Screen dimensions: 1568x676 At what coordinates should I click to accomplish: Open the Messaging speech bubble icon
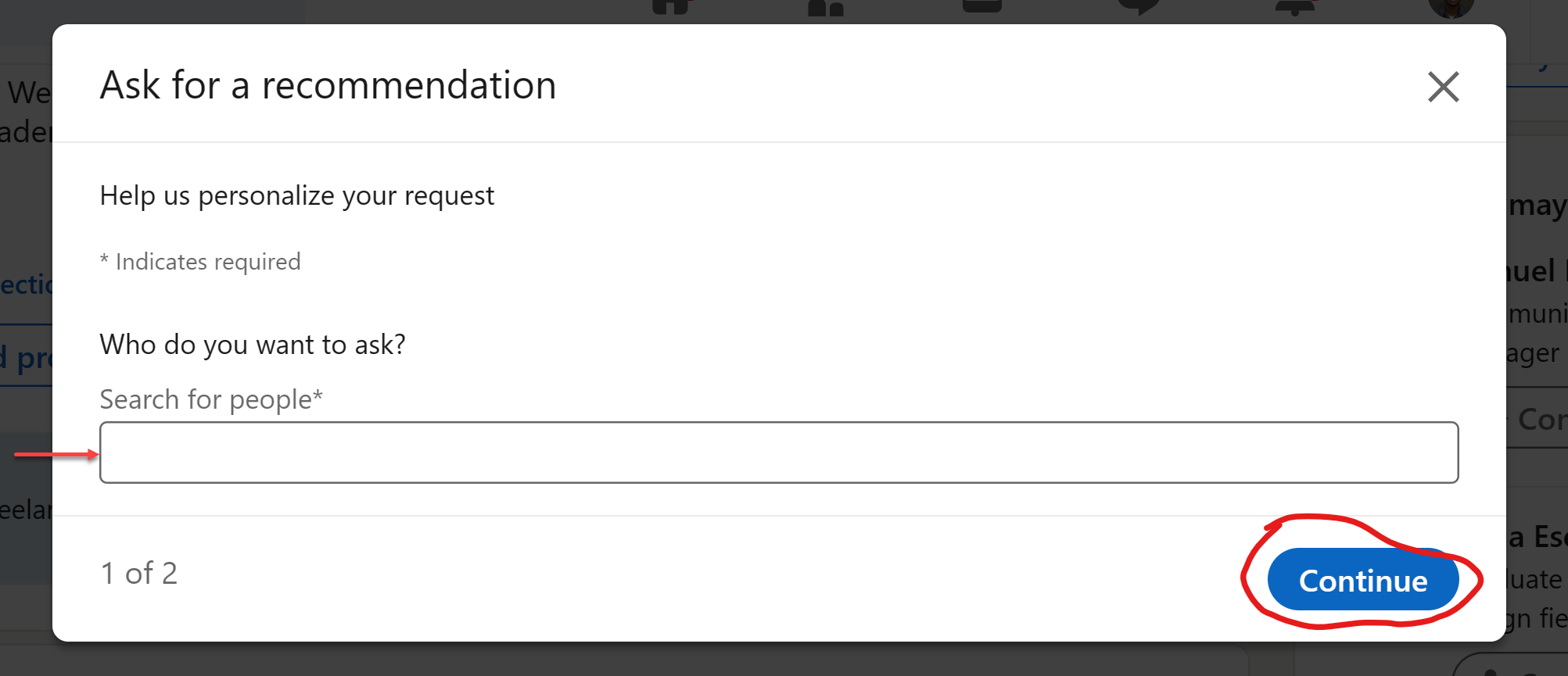1139,7
